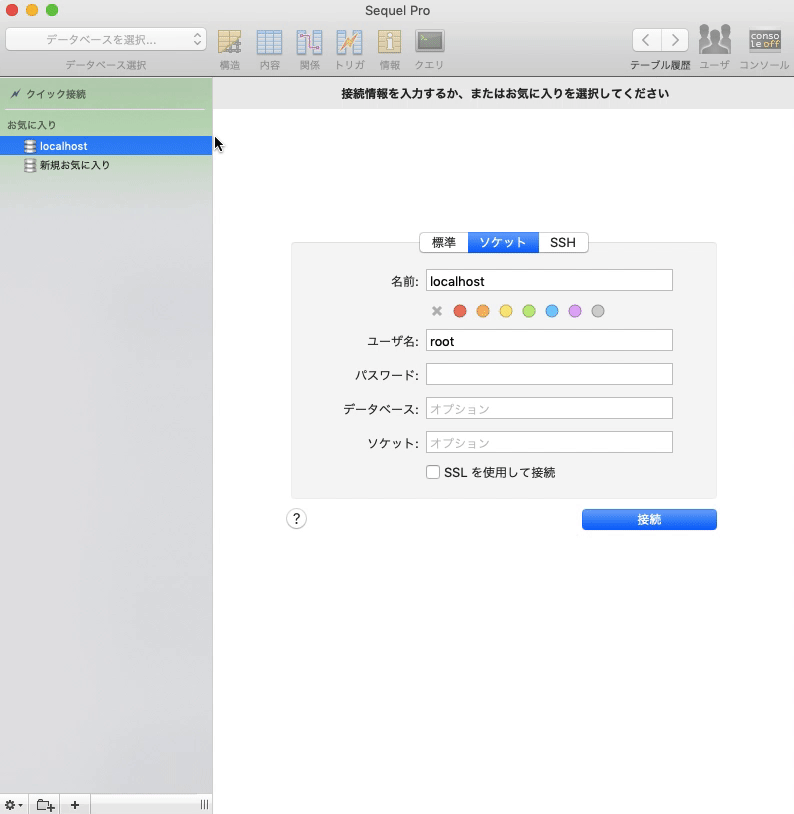The image size is (794, 814).
Task: Switch to the SSH connection tab
Action: (x=563, y=242)
